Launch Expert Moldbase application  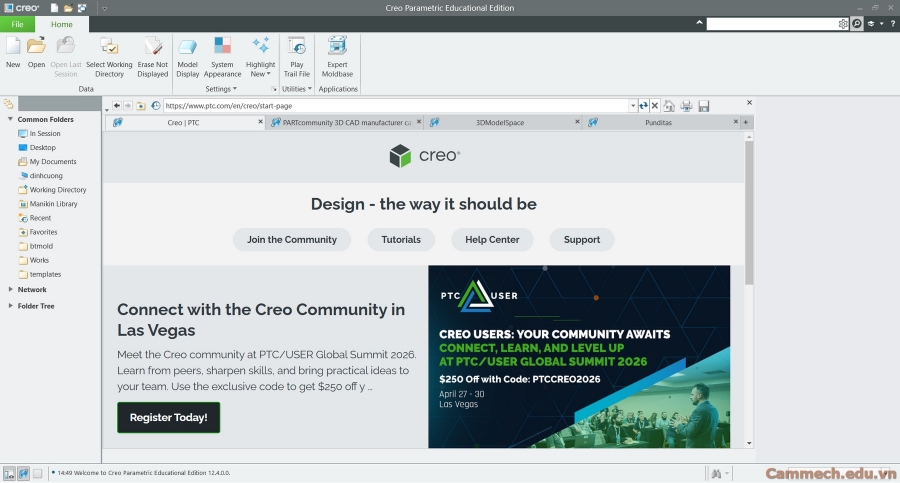338,57
